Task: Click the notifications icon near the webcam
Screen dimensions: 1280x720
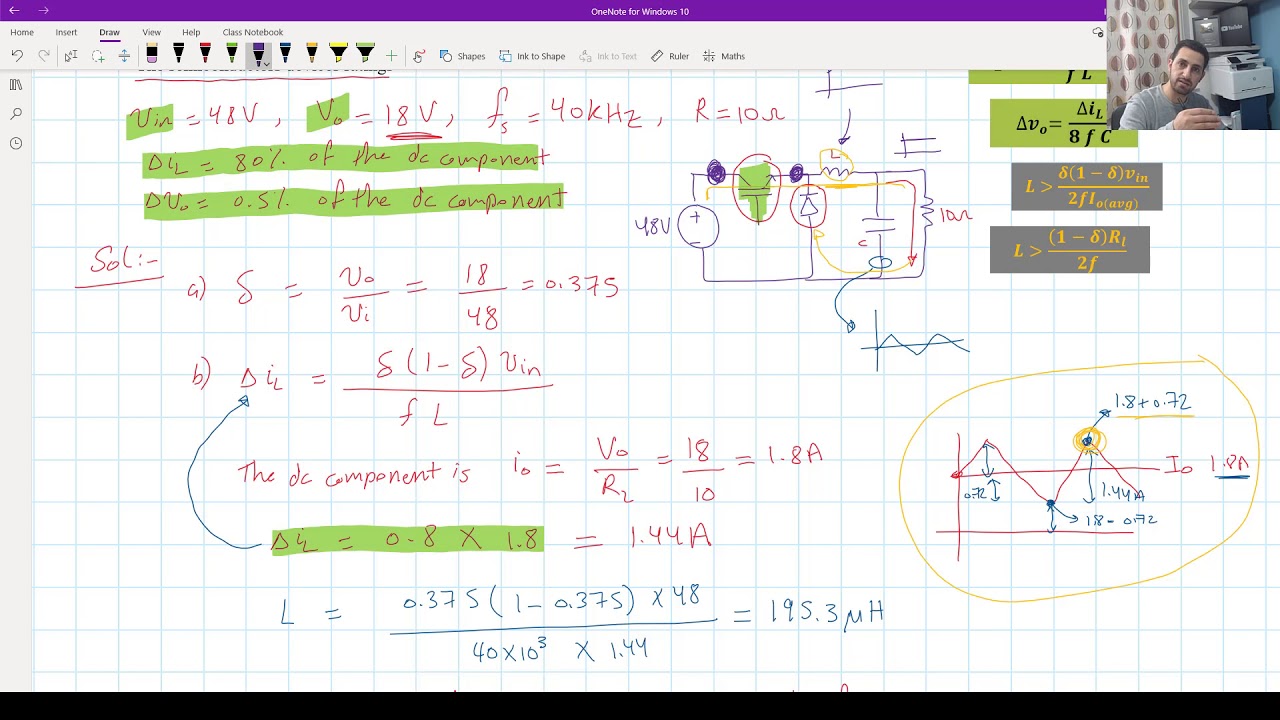Action: pyautogui.click(x=1098, y=32)
